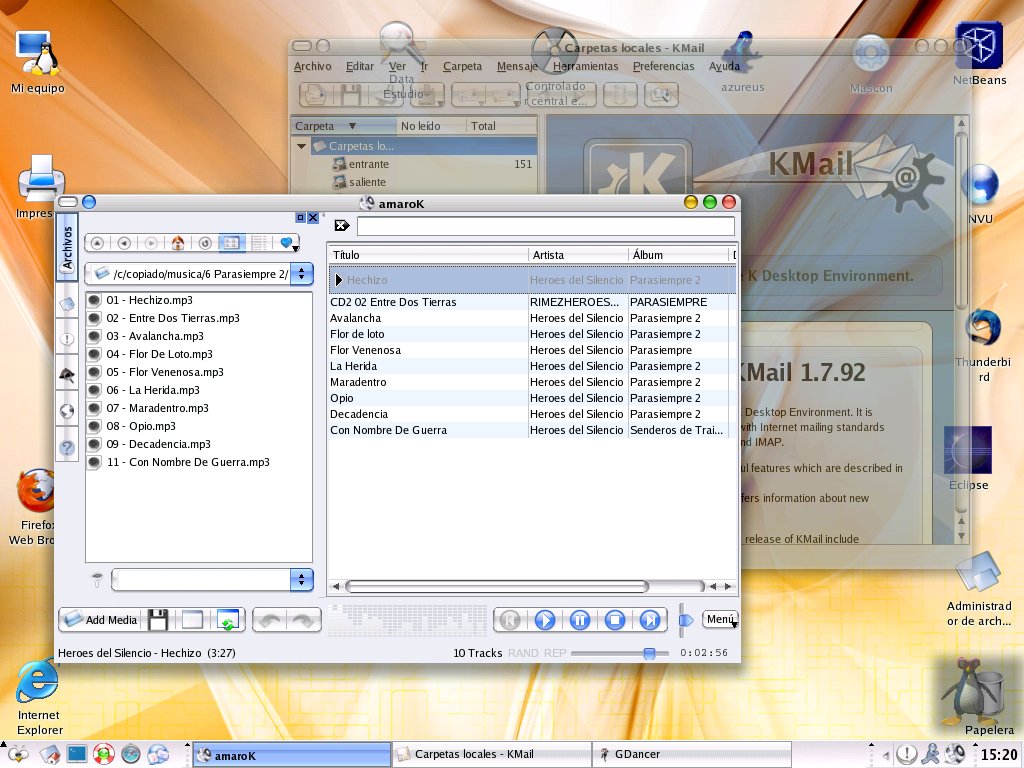This screenshot has width=1024, height=768.
Task: Click the redo arrow in amaroK
Action: click(303, 620)
